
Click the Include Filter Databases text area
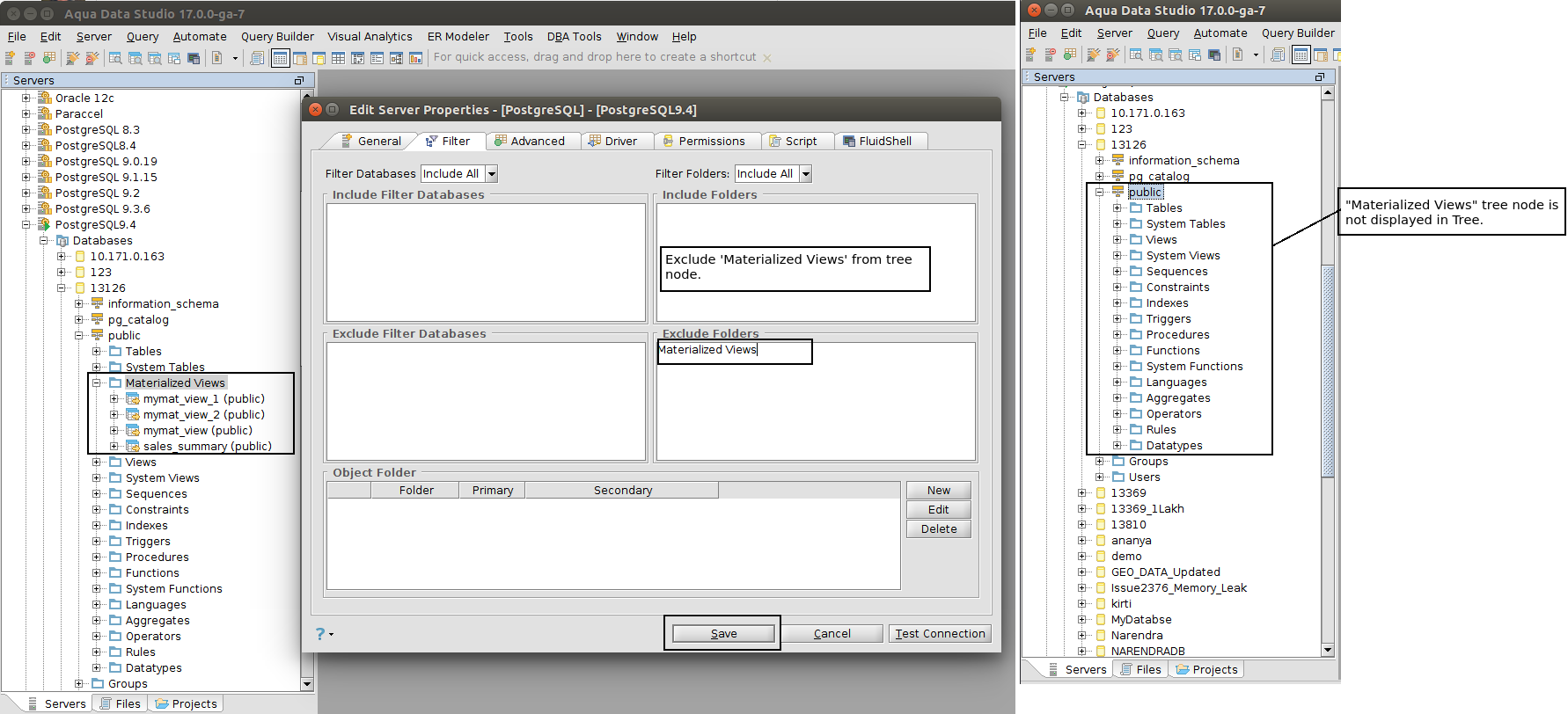[486, 262]
